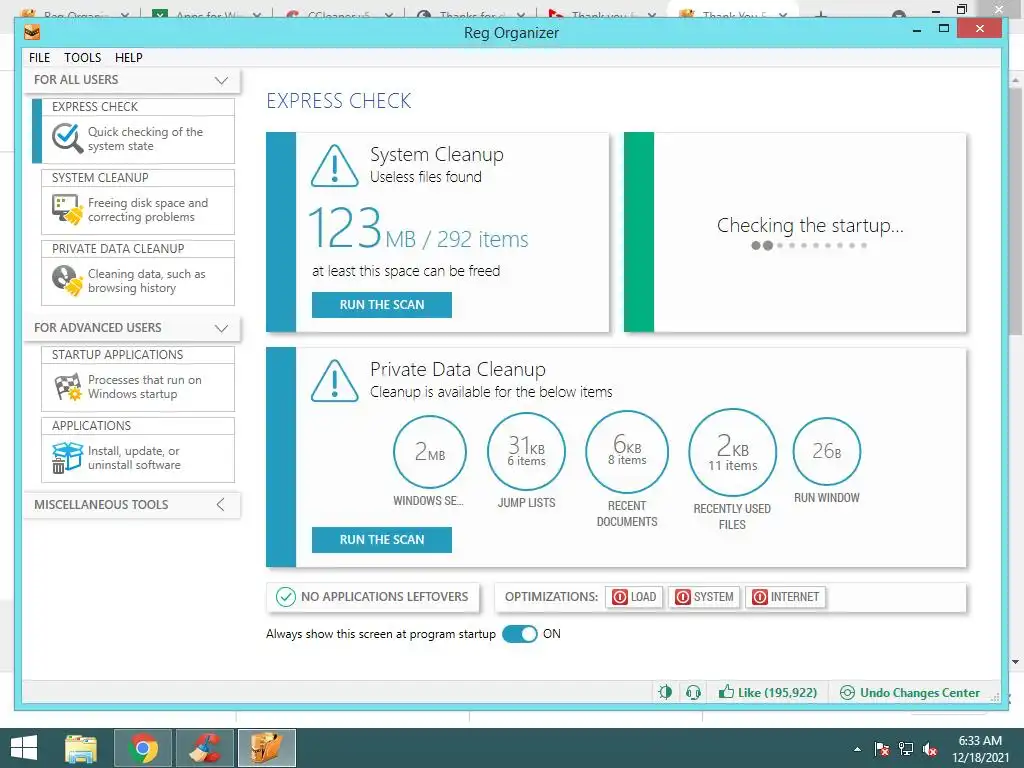Click the 123 MB / 292 items text
The width and height of the screenshot is (1024, 768).
tap(418, 229)
